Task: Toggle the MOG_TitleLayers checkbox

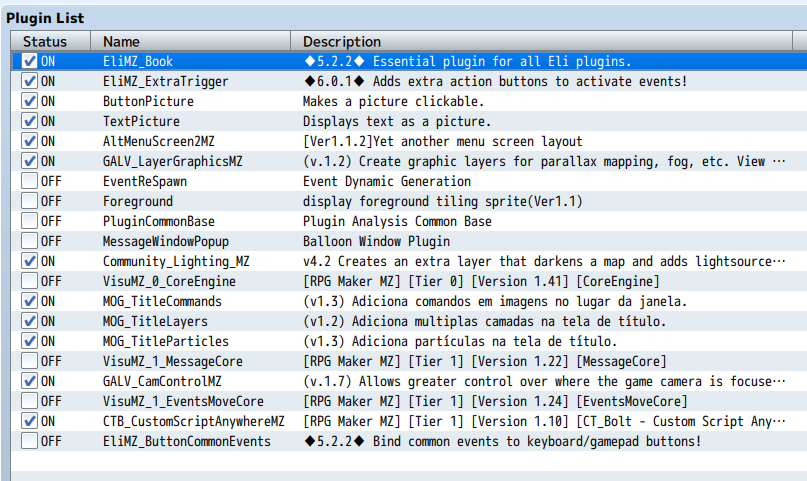Action: point(29,322)
